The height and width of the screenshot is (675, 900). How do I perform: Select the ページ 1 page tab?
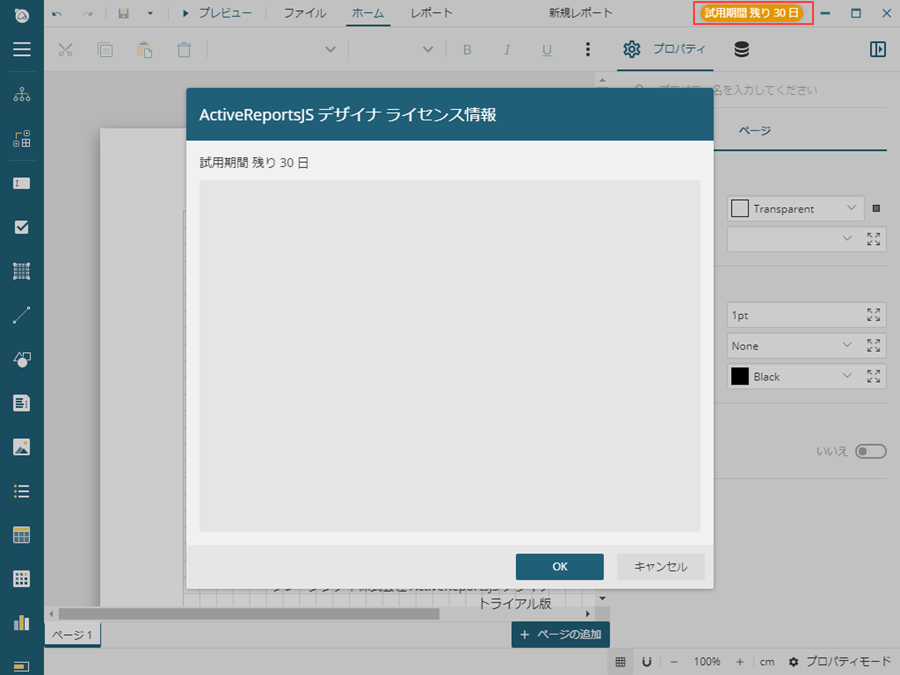pyautogui.click(x=72, y=635)
